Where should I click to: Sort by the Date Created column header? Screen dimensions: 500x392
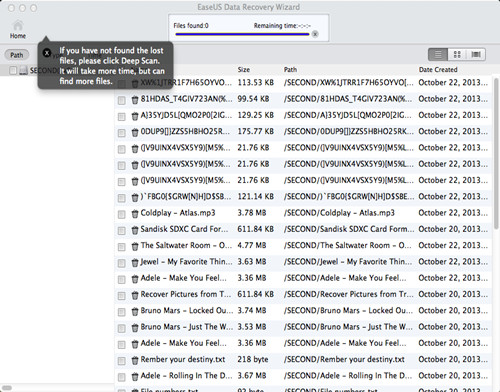pos(438,70)
